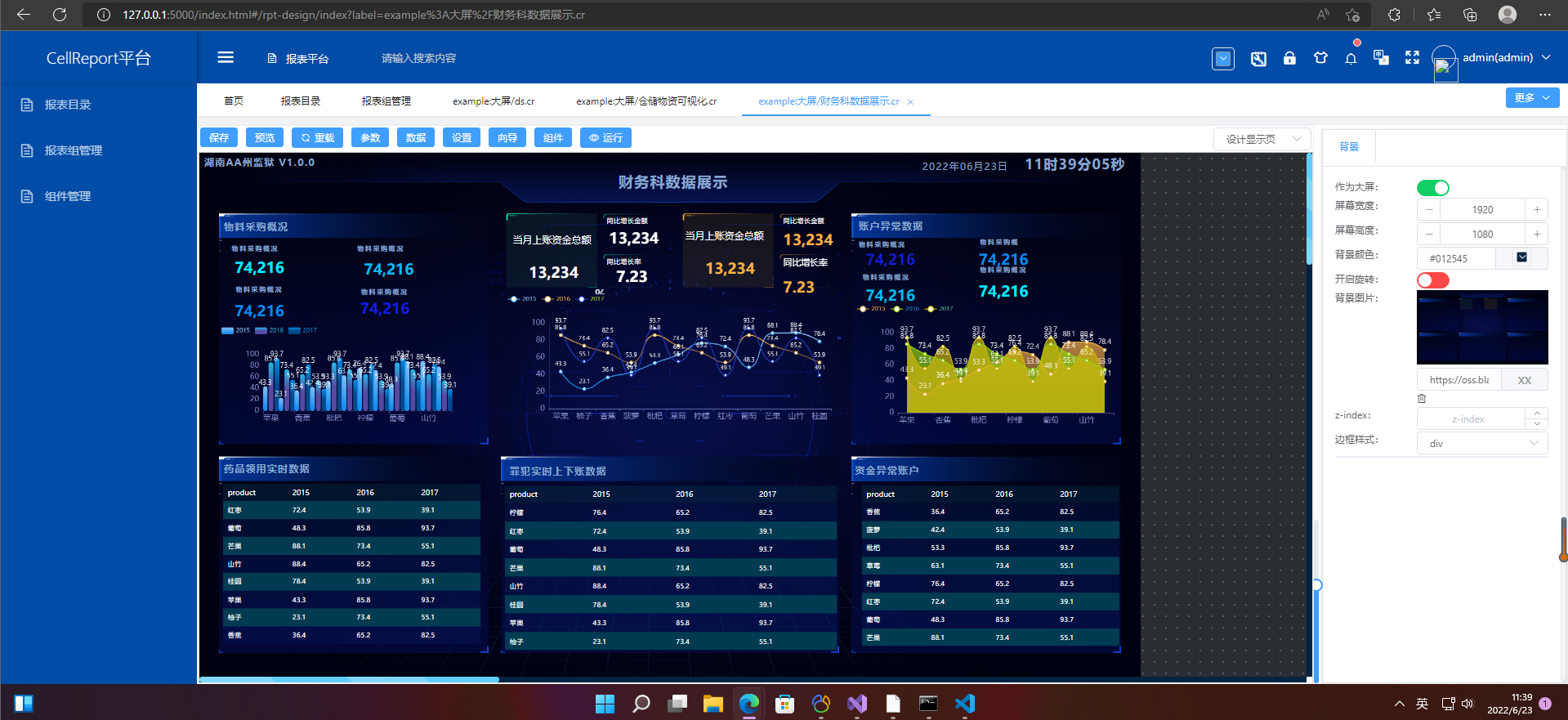1568x720 pixels.
Task: Open the wrench notebook settings icon
Action: (1258, 58)
